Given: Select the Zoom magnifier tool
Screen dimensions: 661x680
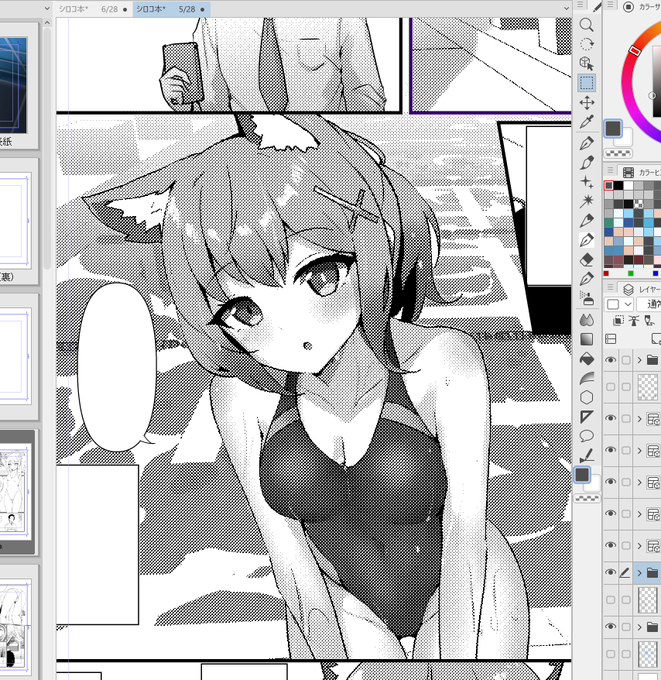Looking at the screenshot, I should [586, 25].
